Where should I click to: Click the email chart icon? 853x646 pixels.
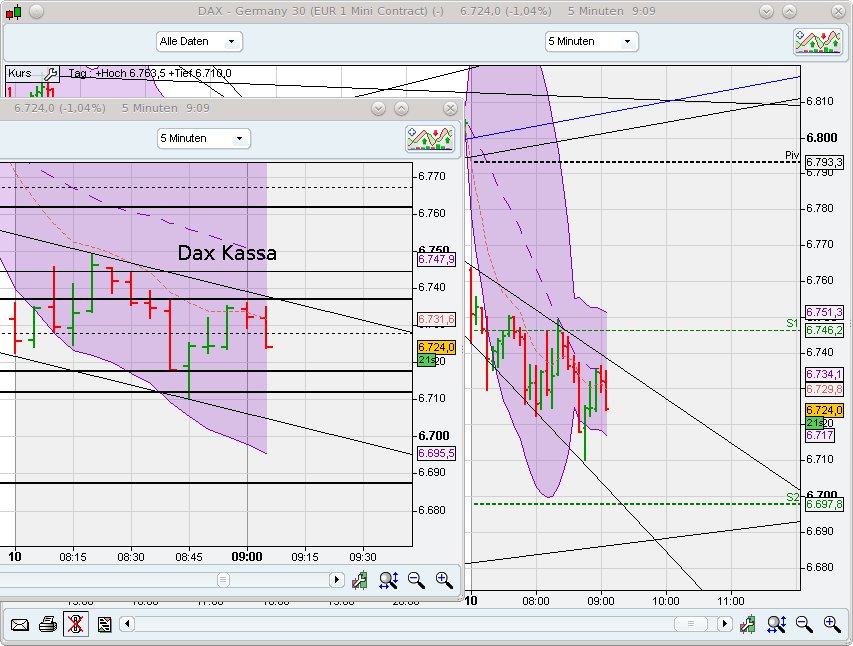click(x=22, y=624)
